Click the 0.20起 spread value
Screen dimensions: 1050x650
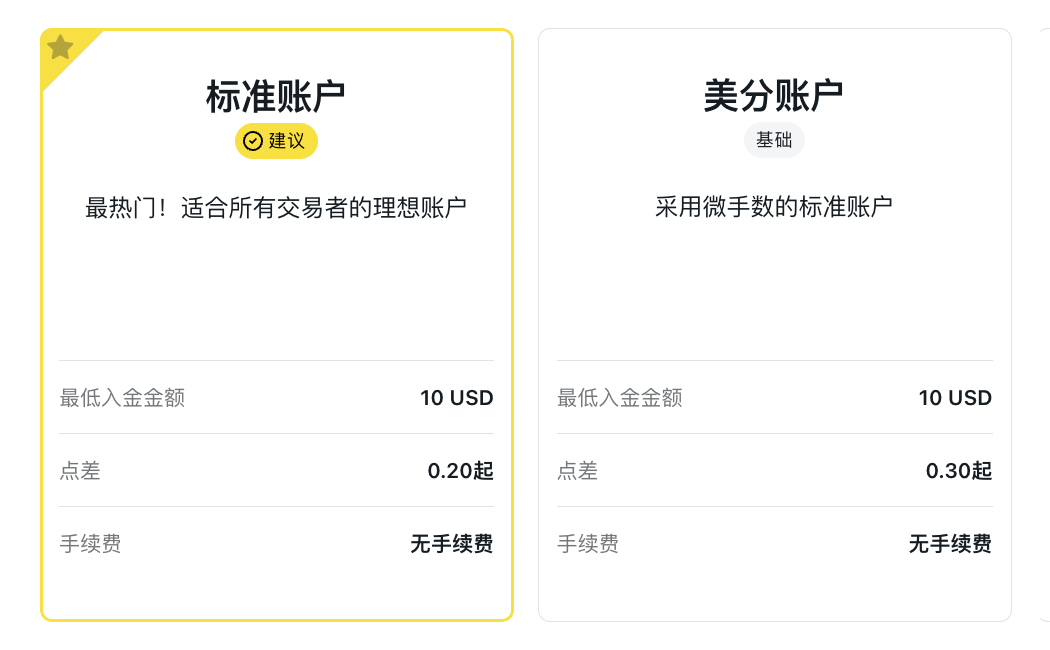pos(461,471)
